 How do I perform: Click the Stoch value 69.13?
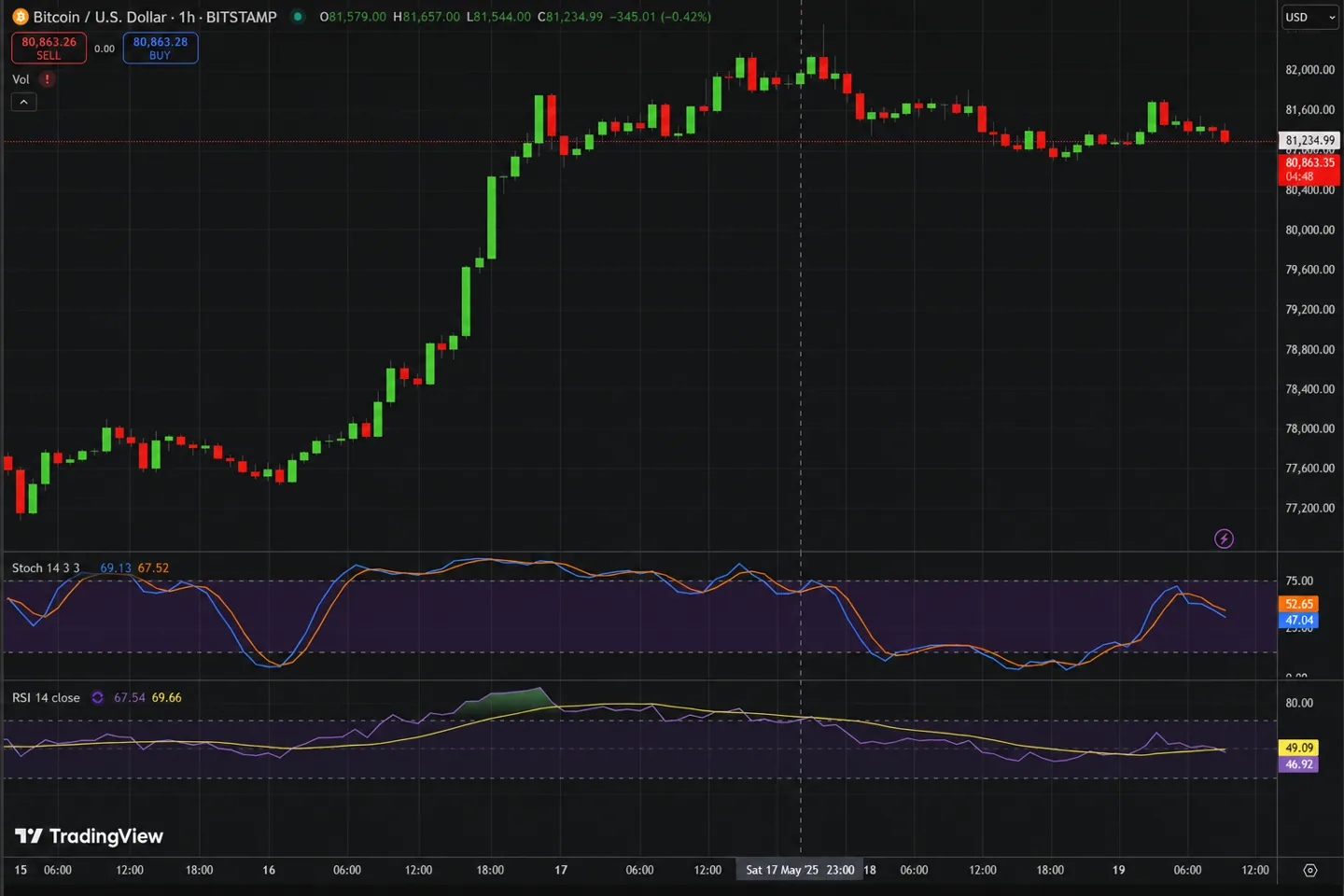116,567
